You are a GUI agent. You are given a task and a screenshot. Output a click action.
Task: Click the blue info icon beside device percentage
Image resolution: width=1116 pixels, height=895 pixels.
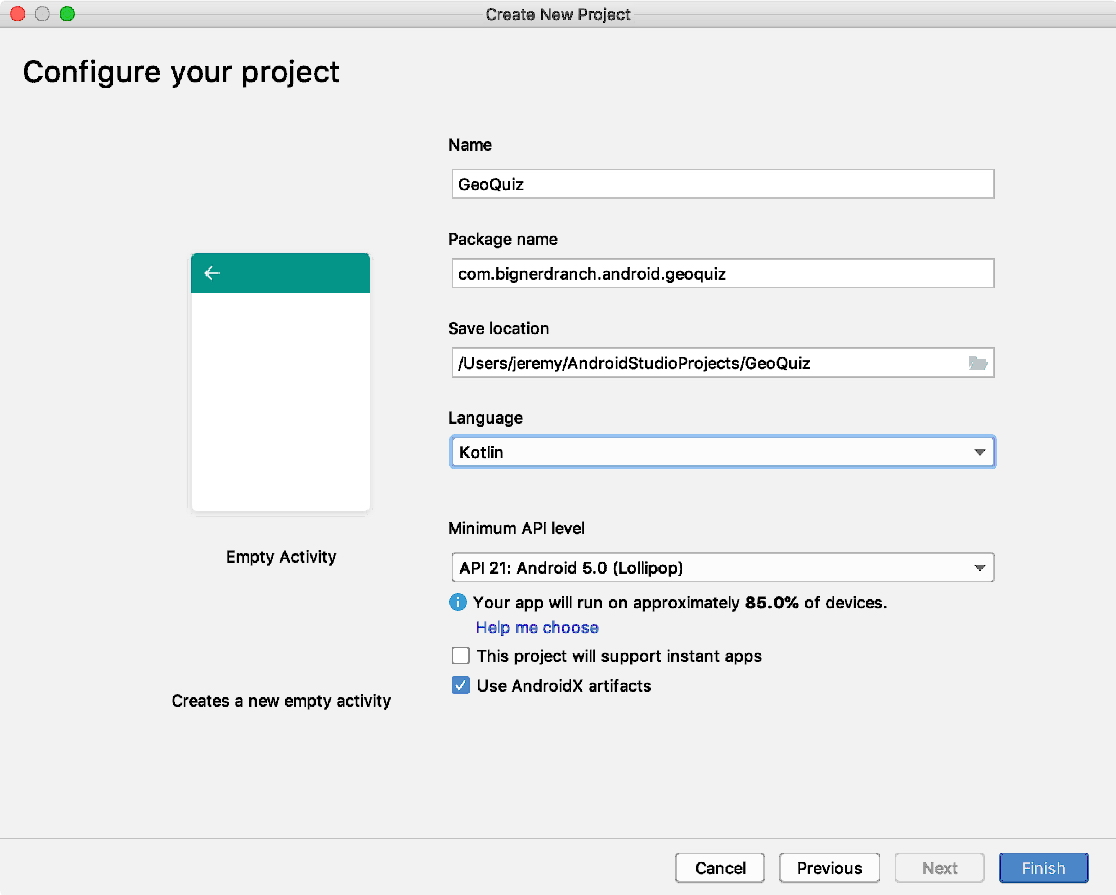[x=458, y=602]
